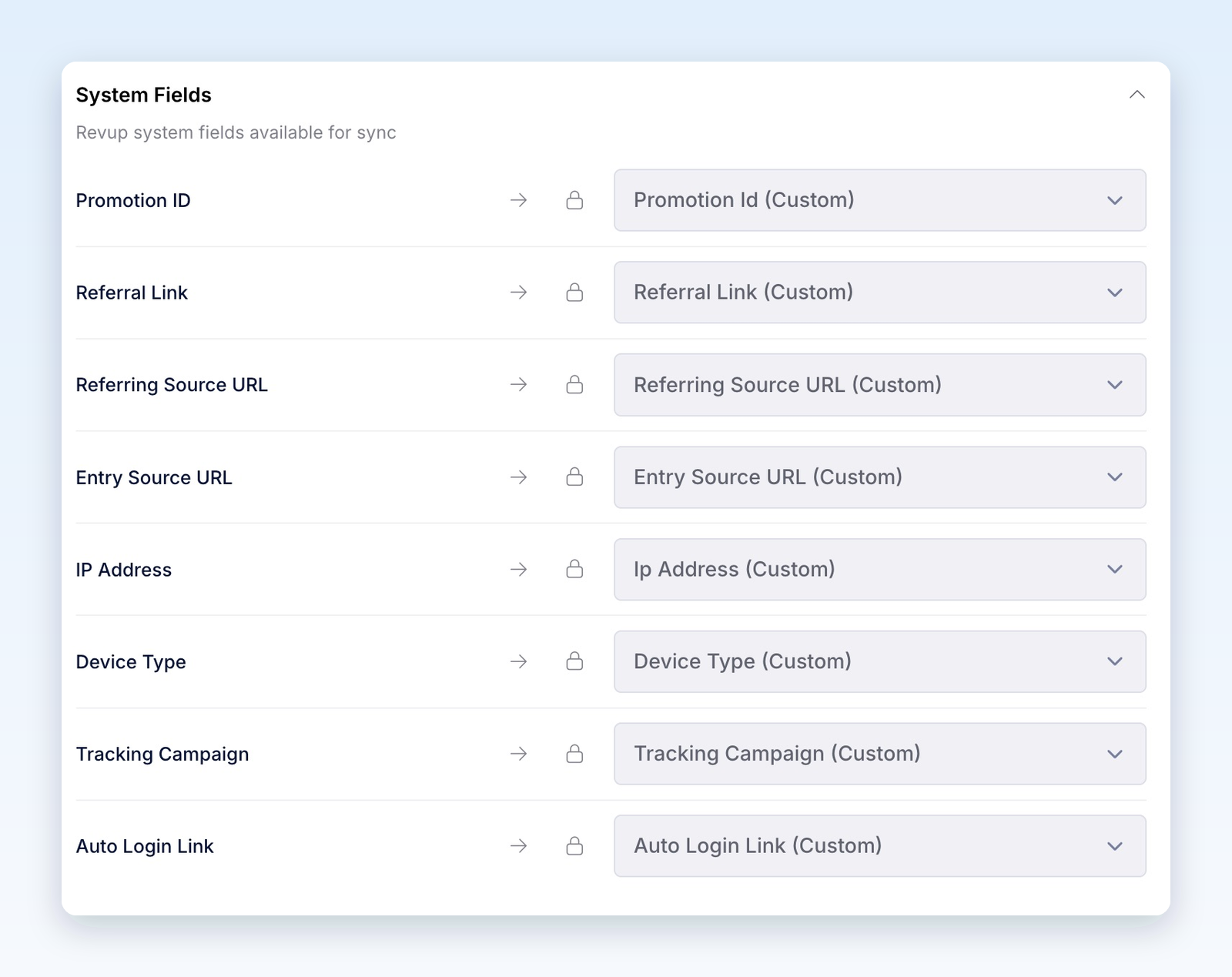This screenshot has height=977, width=1232.
Task: Open the Tracking Campaign (Custom) dropdown
Action: [x=879, y=754]
